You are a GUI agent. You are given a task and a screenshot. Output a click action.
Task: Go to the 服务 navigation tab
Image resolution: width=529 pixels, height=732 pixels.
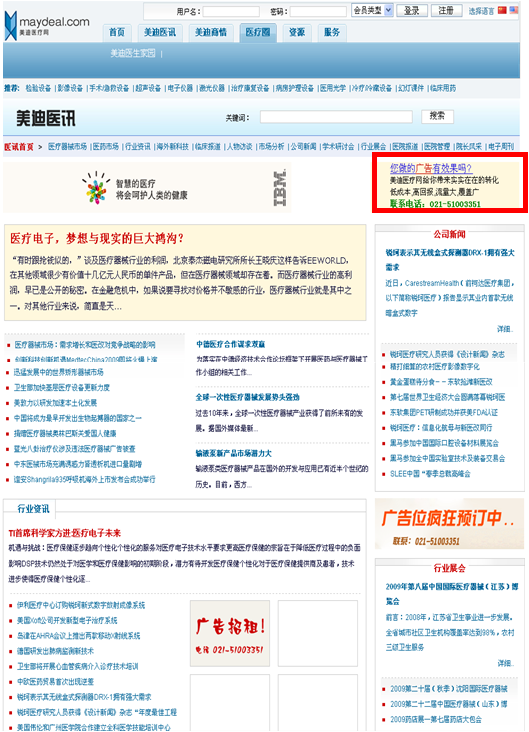(x=332, y=32)
